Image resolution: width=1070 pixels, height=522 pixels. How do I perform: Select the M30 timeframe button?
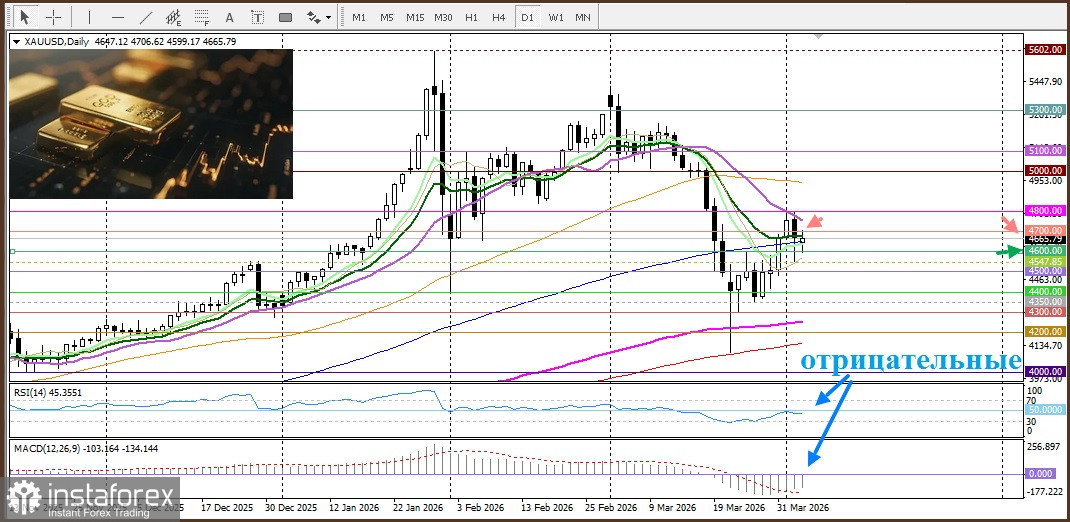[x=443, y=17]
